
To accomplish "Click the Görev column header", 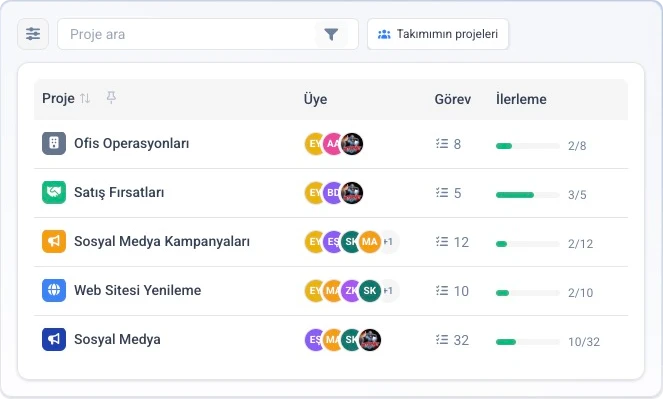I will click(x=452, y=99).
